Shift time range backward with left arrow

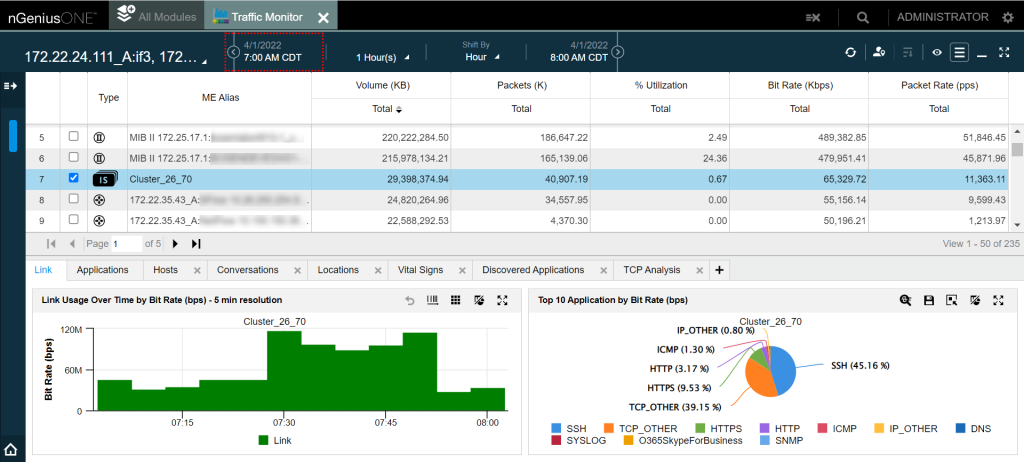point(232,52)
